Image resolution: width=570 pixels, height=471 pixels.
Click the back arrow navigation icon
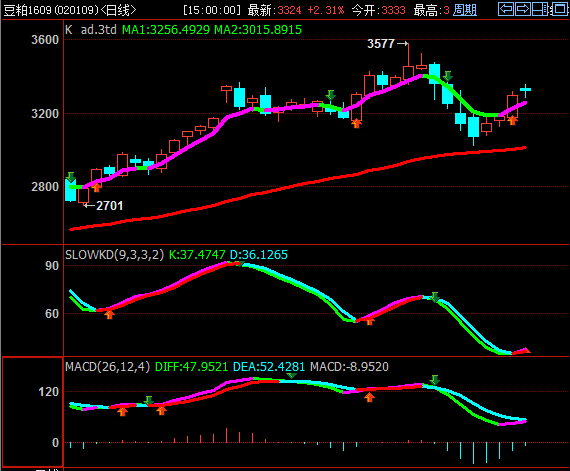coord(506,9)
